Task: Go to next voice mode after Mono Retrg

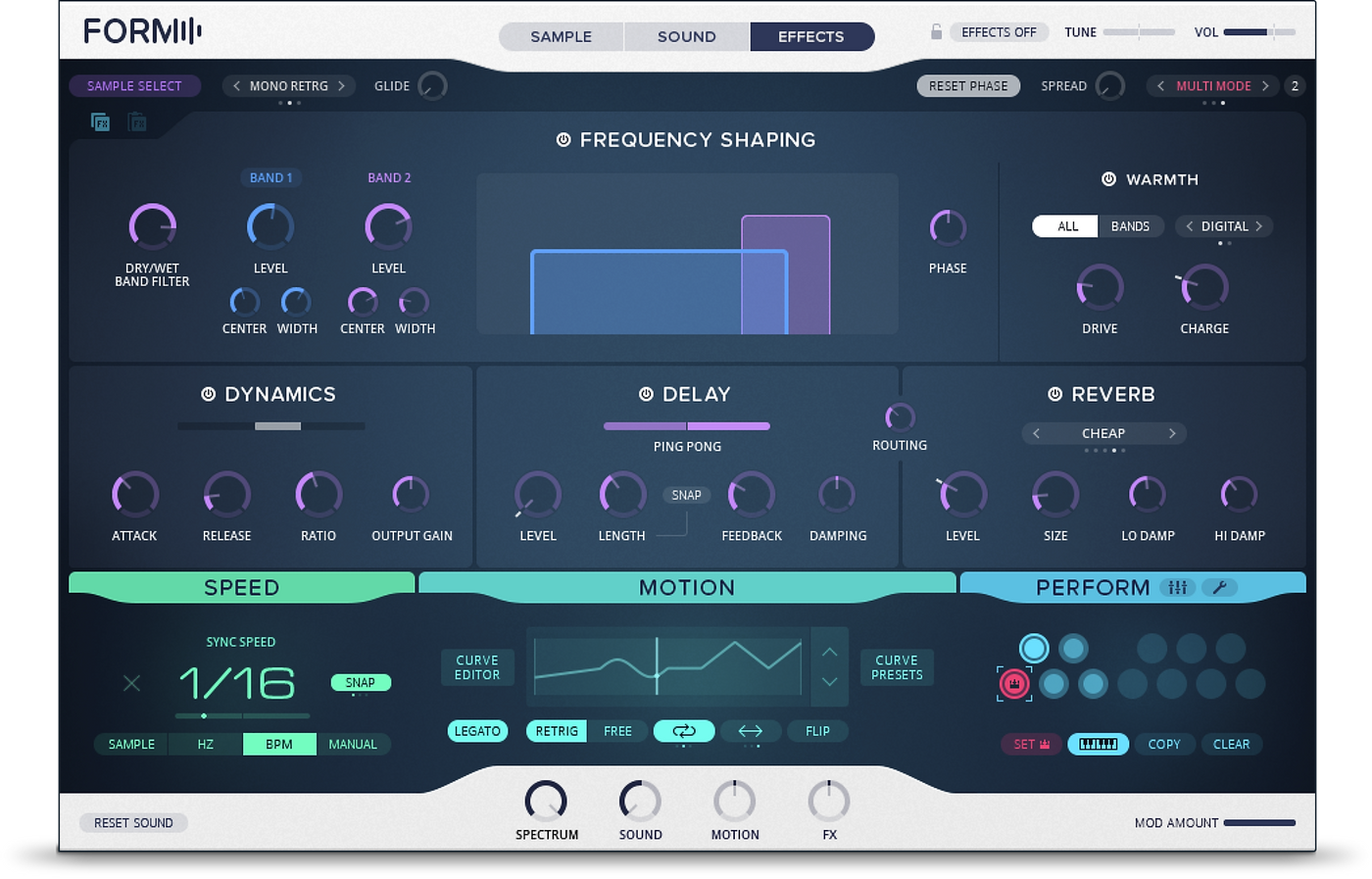Action: tap(341, 86)
